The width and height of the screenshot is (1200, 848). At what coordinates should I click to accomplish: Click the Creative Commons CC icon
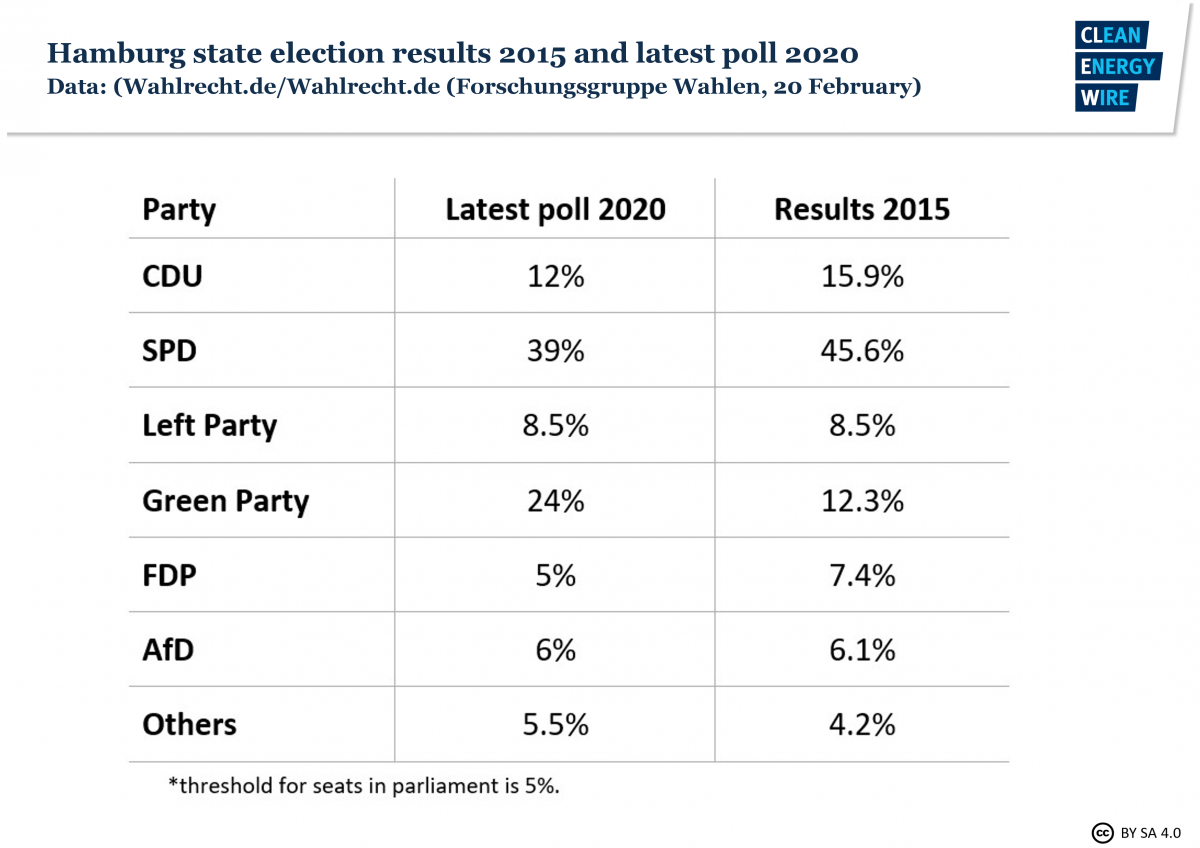pyautogui.click(x=1102, y=832)
